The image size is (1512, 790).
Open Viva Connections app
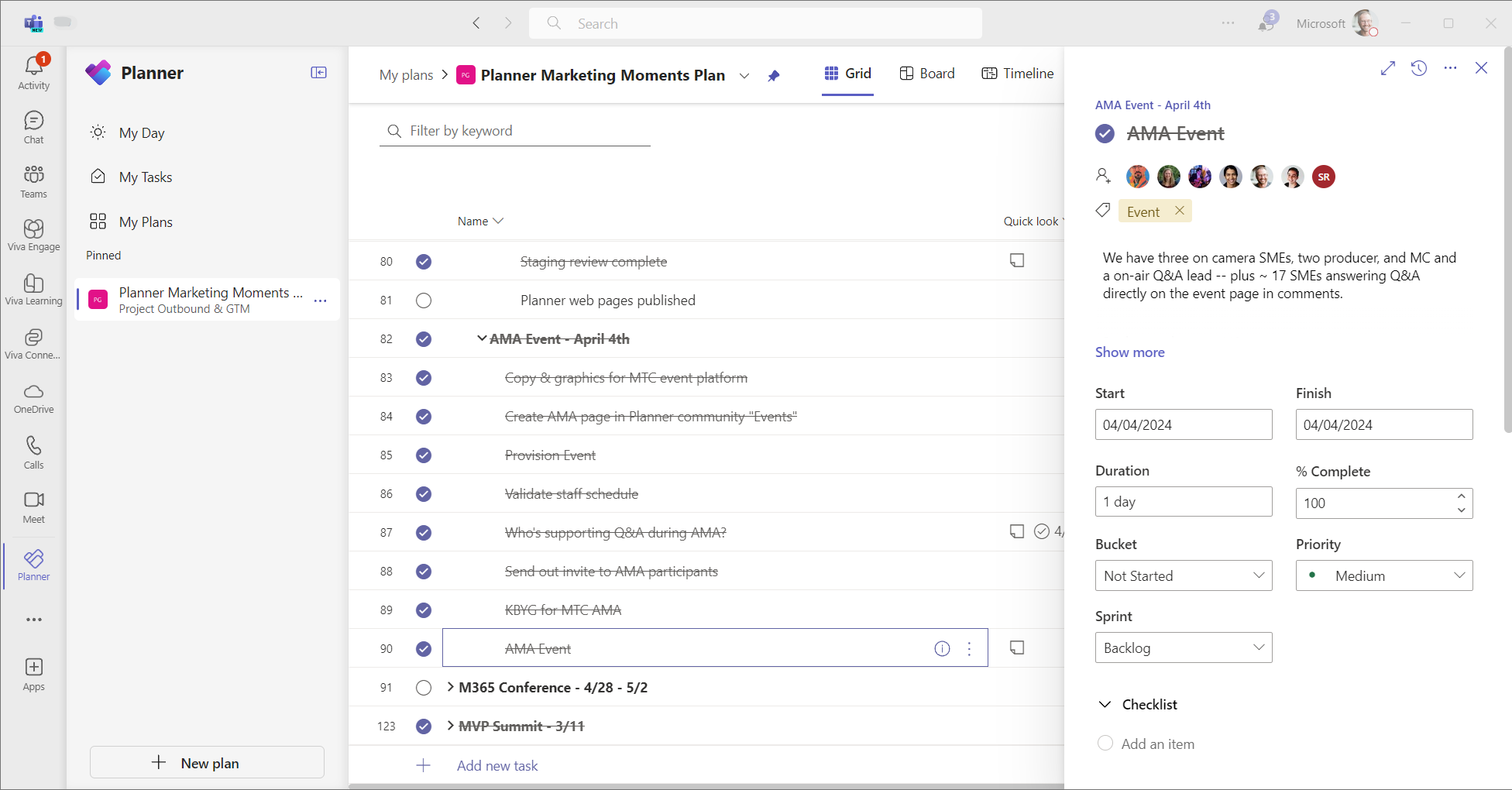tap(34, 344)
